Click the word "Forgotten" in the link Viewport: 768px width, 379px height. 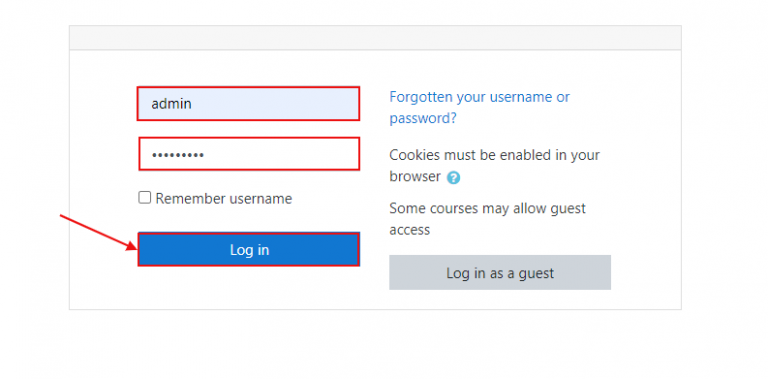[421, 97]
